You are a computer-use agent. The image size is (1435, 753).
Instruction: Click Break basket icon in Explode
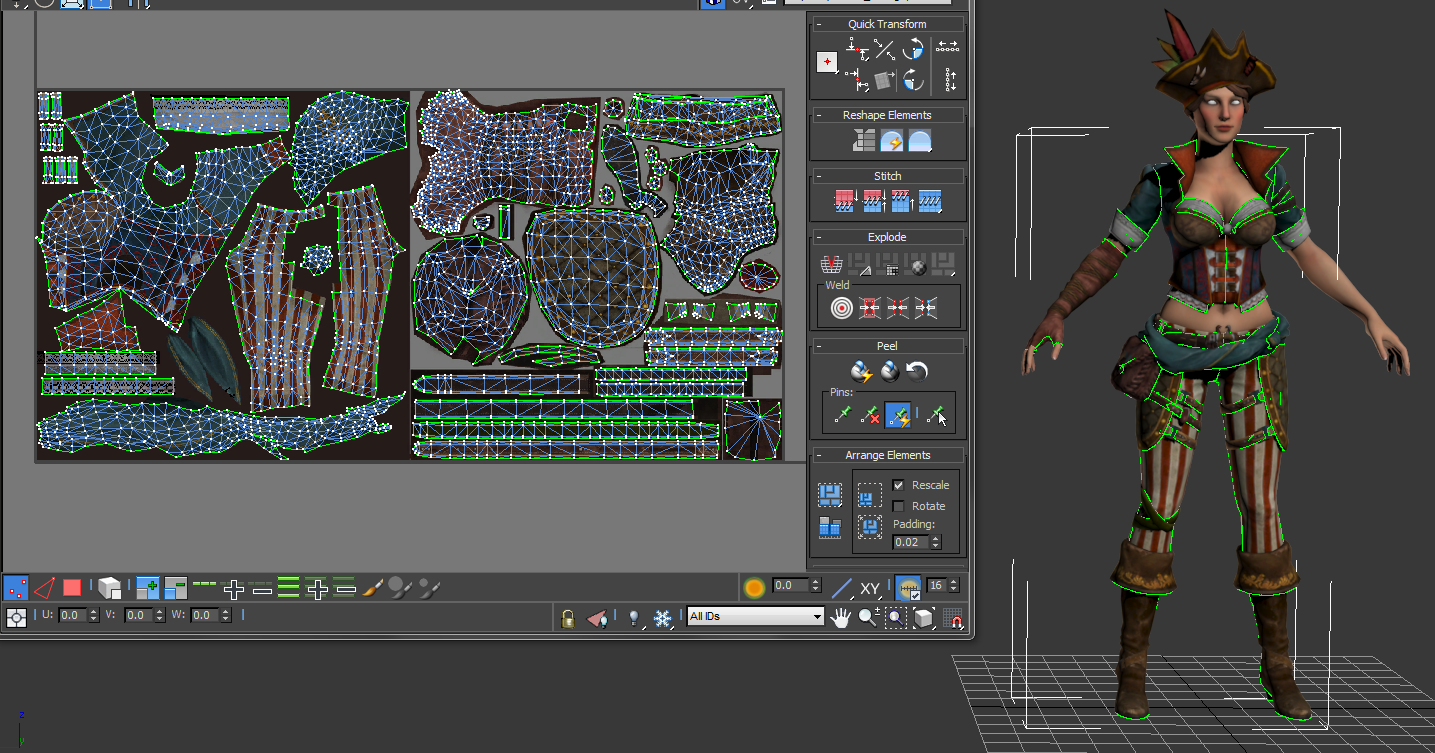click(x=832, y=265)
